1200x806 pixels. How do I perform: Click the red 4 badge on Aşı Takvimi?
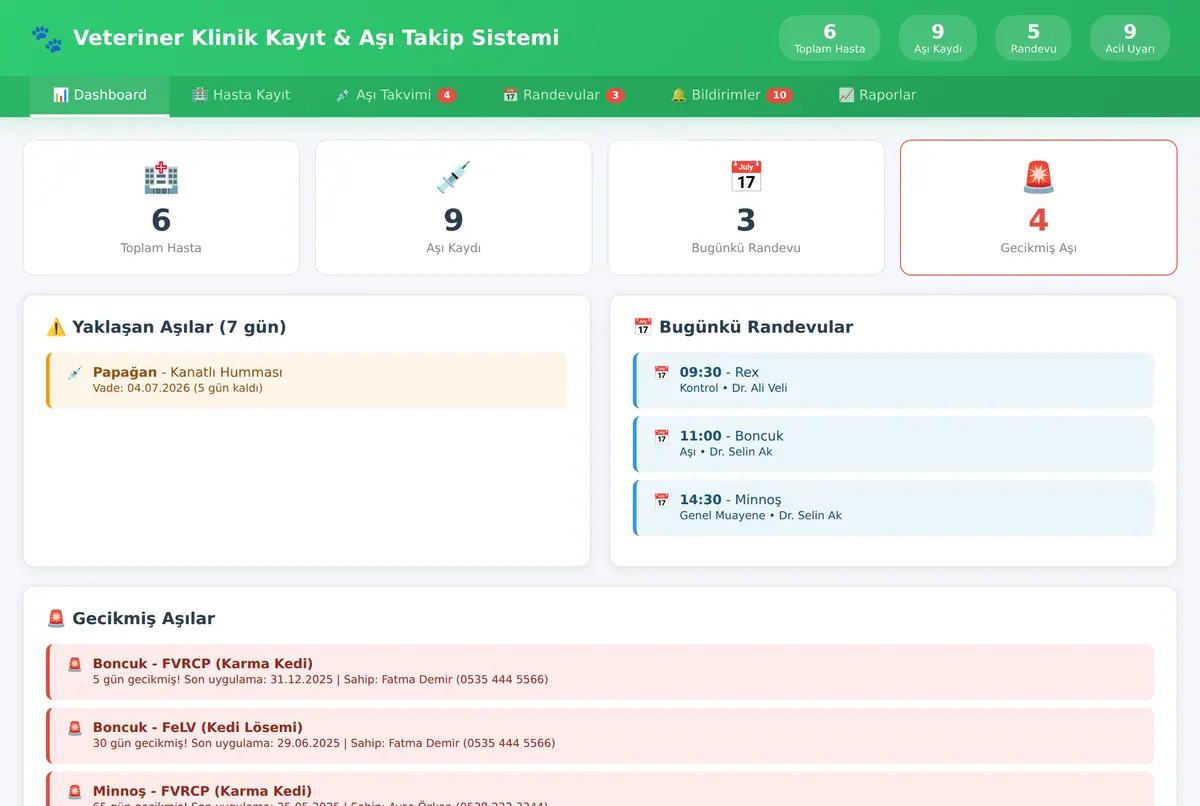[x=447, y=95]
